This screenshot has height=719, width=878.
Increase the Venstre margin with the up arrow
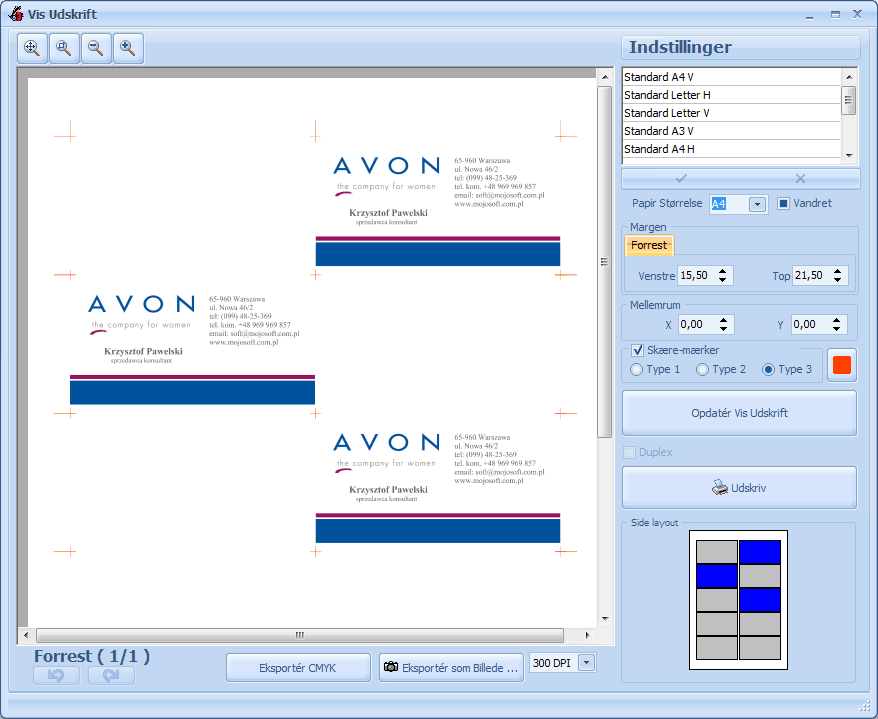click(x=723, y=271)
